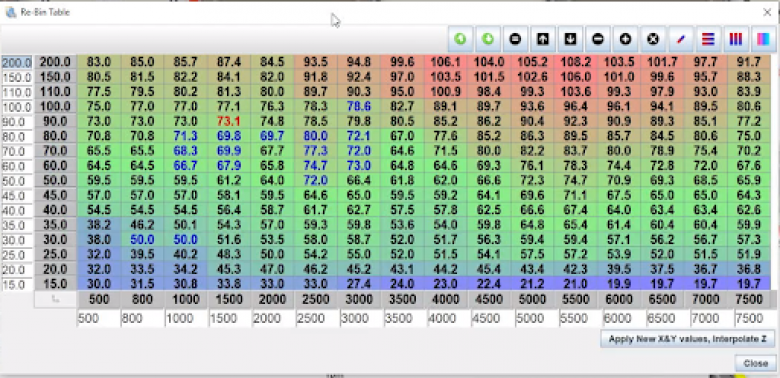Select cell at row 50.0, column 2500
Image resolution: width=780 pixels, height=378 pixels.
316,180
